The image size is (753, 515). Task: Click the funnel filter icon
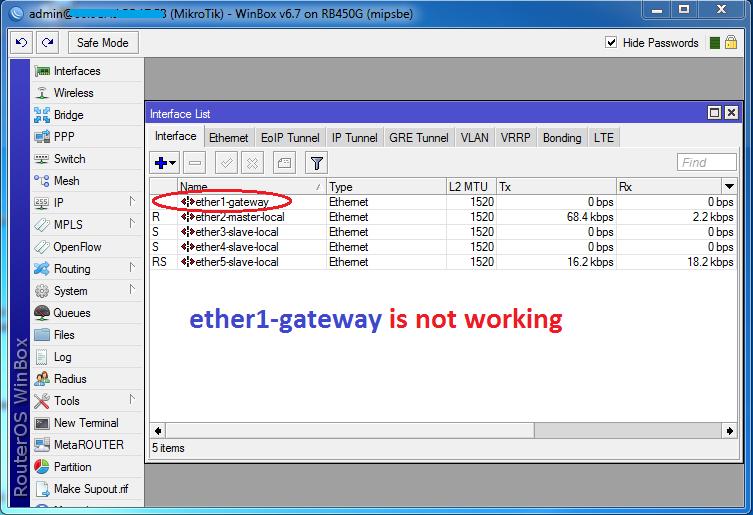(316, 163)
